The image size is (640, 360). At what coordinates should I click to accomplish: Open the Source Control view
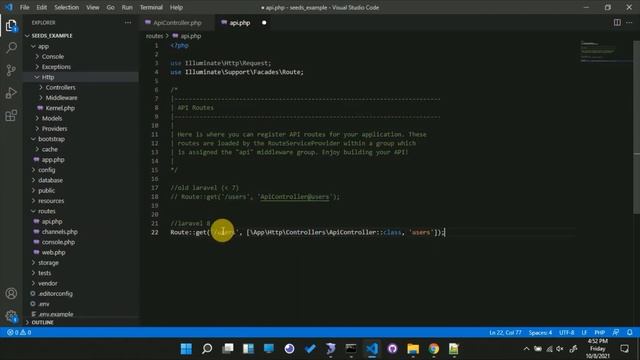click(11, 70)
